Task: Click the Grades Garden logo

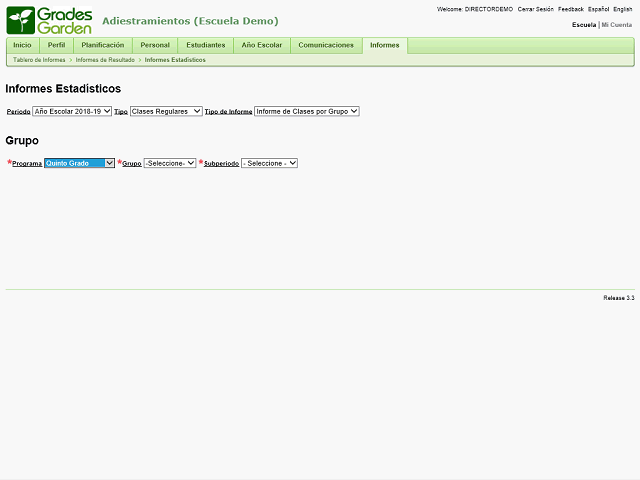Action: (50, 20)
